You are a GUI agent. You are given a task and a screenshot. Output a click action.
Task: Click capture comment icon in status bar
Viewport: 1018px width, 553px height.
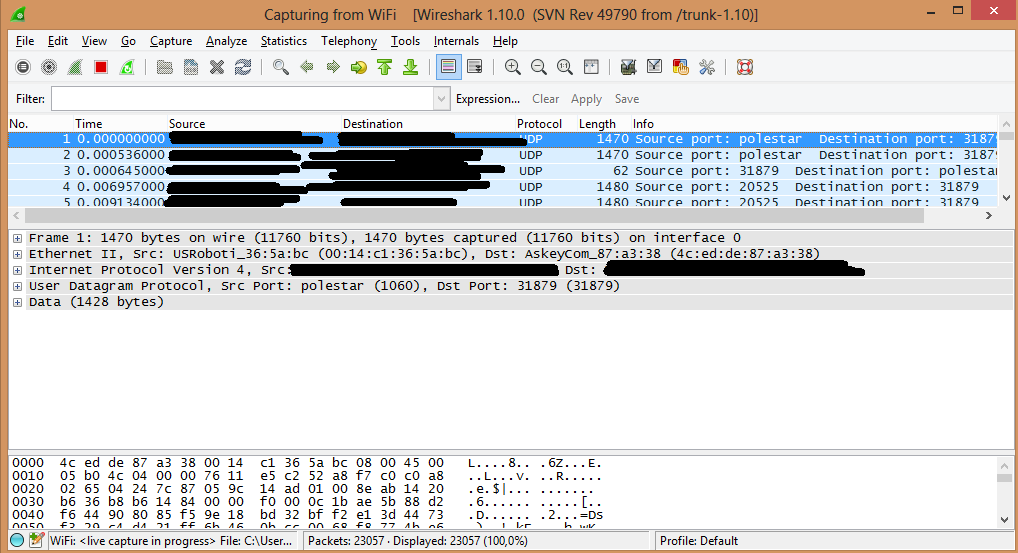(x=36, y=540)
